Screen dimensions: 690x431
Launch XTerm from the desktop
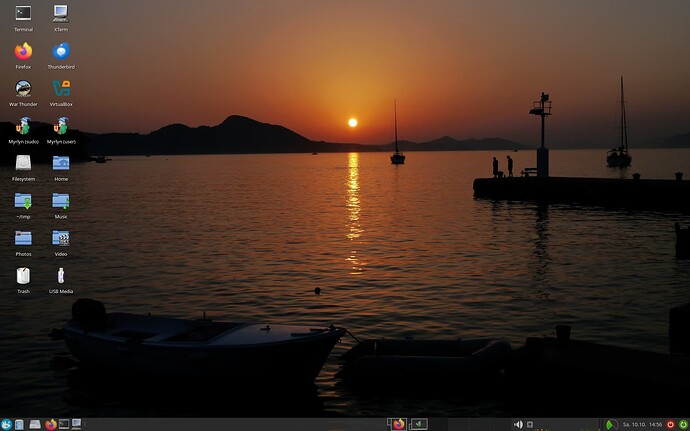61,18
